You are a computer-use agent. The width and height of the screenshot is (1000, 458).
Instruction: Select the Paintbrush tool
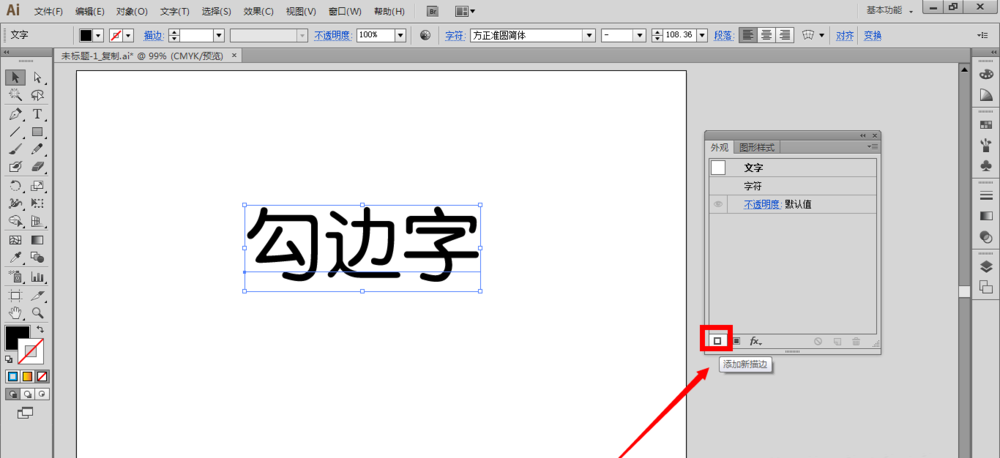pyautogui.click(x=15, y=149)
